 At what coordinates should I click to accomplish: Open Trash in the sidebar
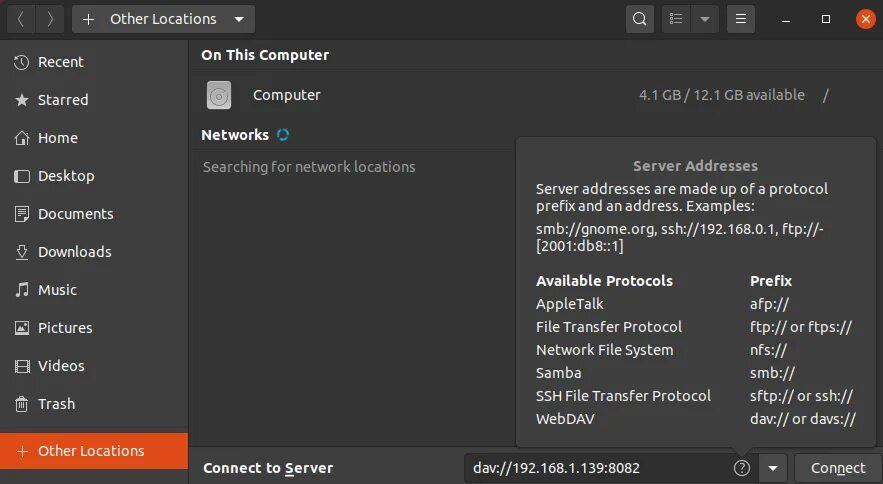click(56, 404)
